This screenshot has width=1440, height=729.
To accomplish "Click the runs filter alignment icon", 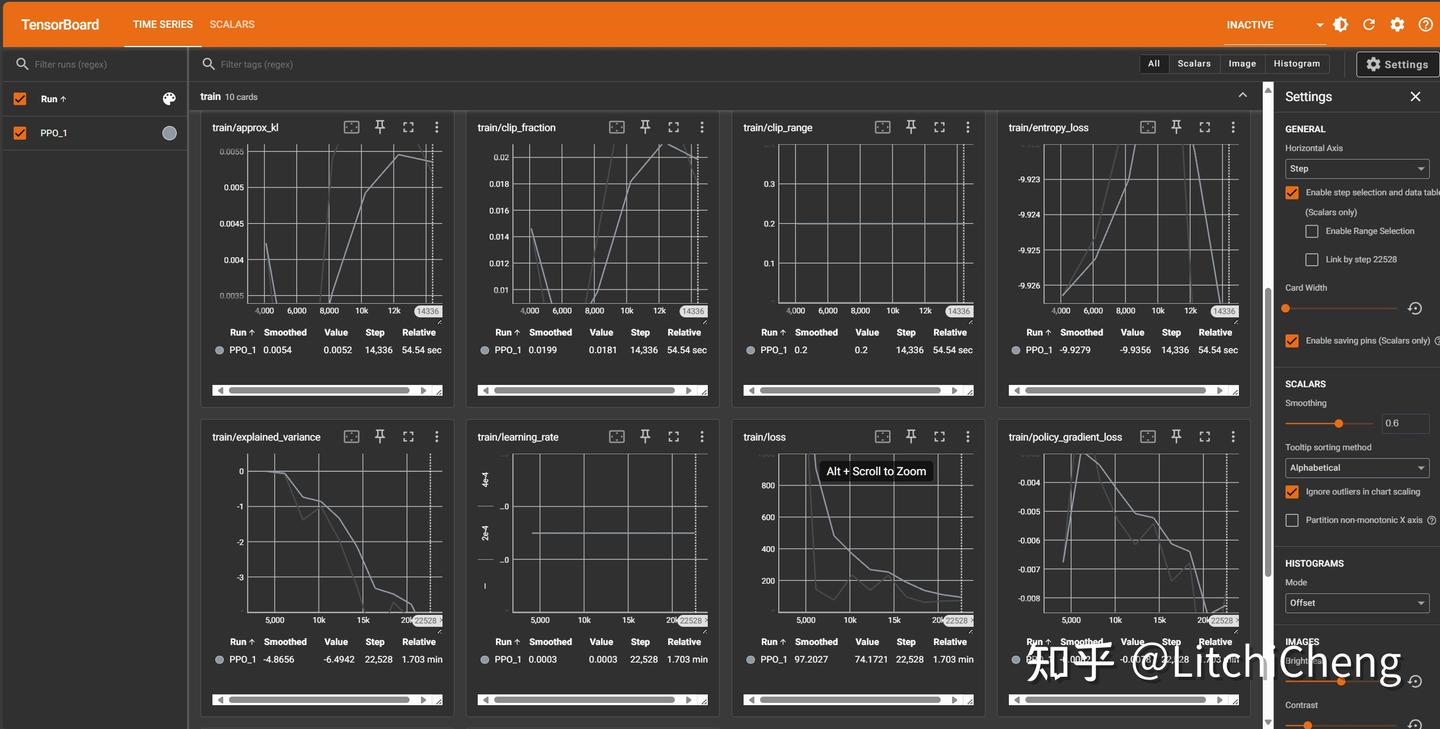I will point(169,98).
